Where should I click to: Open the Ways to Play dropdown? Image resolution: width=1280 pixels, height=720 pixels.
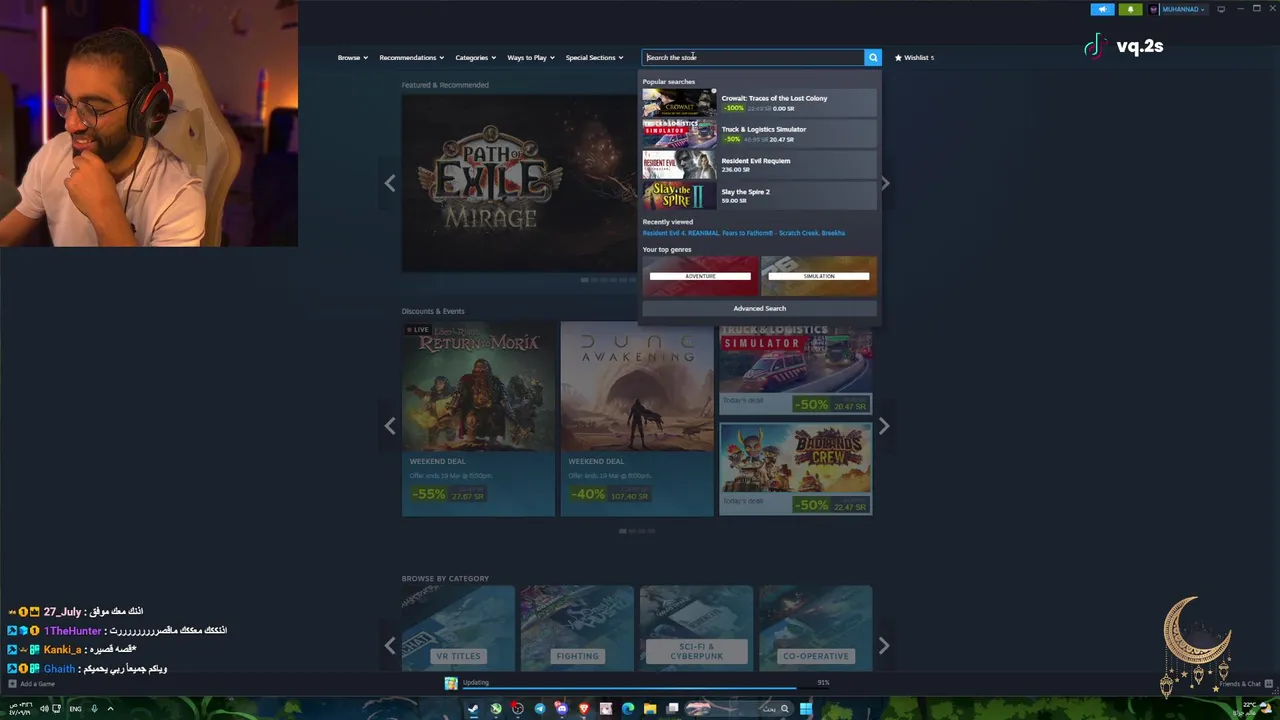click(x=530, y=58)
